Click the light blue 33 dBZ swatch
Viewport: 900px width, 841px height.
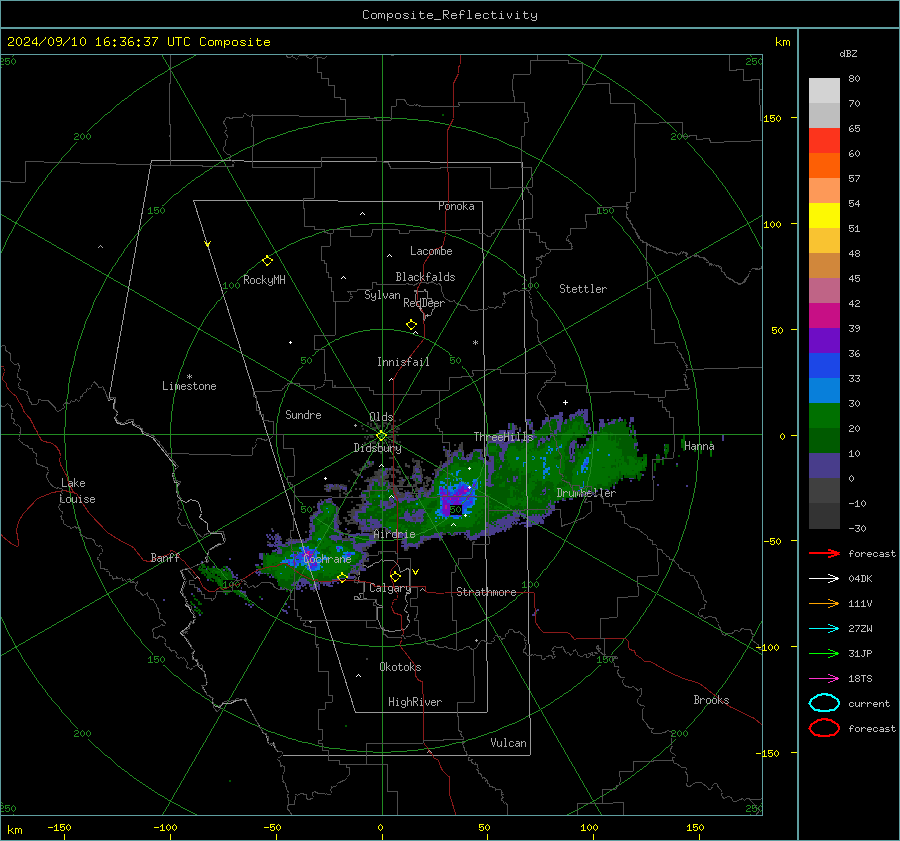pos(824,390)
